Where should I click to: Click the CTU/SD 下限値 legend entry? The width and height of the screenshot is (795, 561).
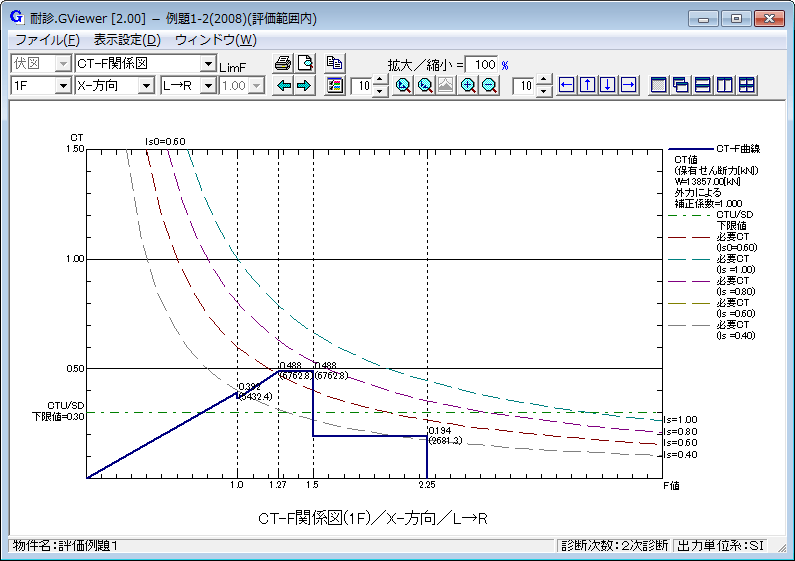pyautogui.click(x=711, y=220)
